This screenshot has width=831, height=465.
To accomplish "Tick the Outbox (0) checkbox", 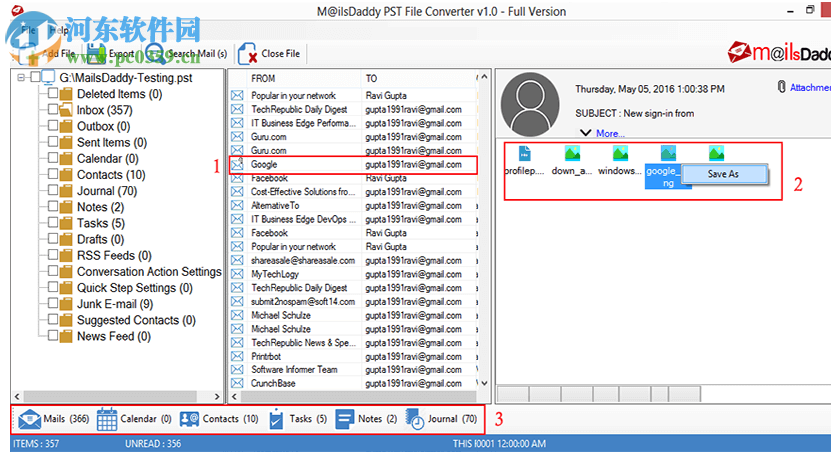I will point(52,126).
